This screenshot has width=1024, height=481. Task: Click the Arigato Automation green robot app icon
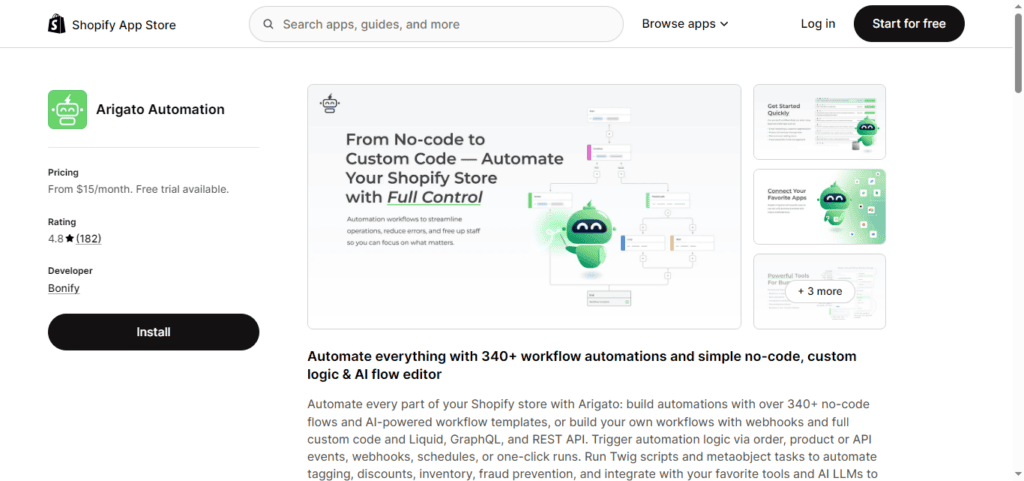pos(67,109)
